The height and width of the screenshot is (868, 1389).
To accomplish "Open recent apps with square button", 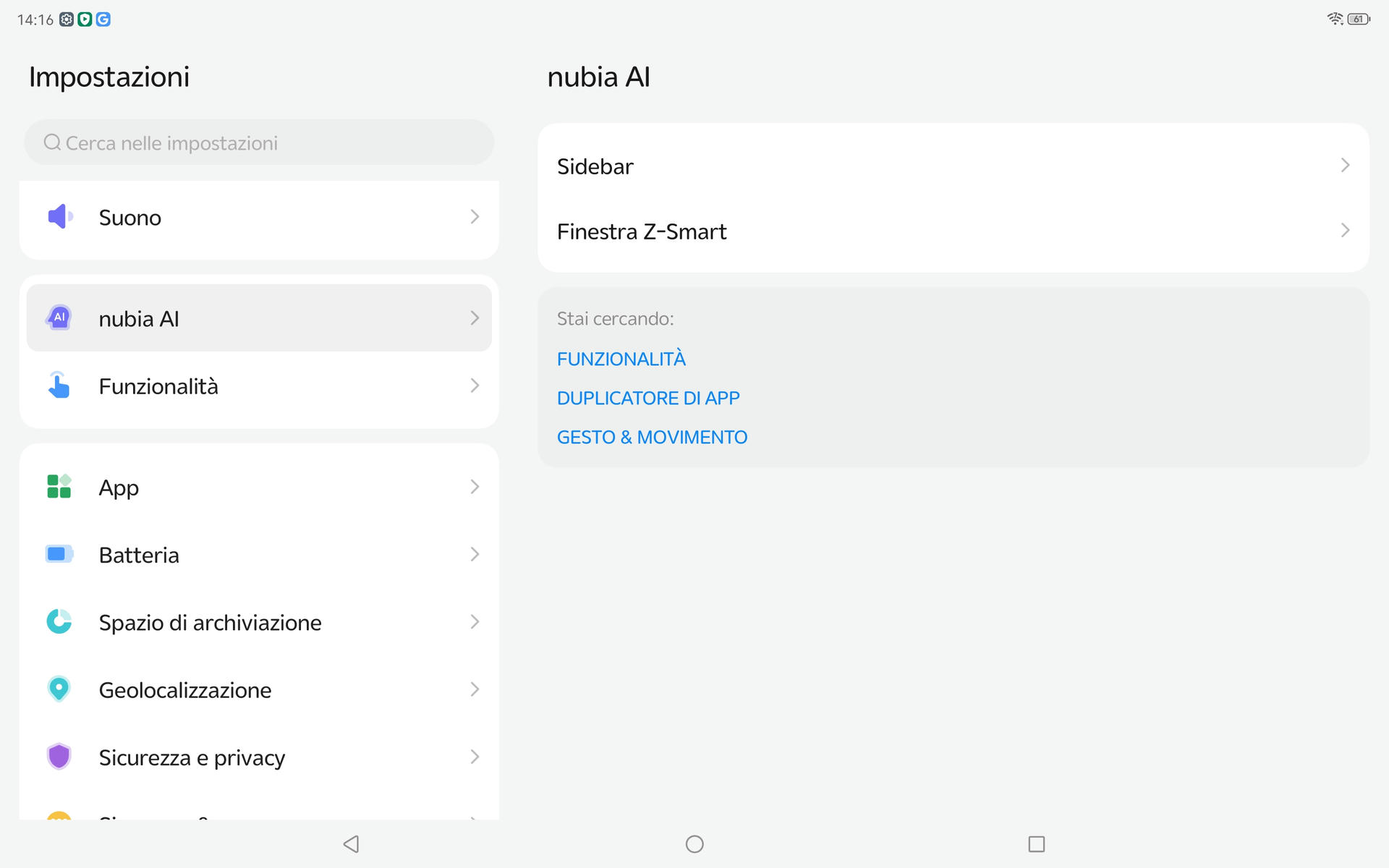I will [x=1036, y=843].
